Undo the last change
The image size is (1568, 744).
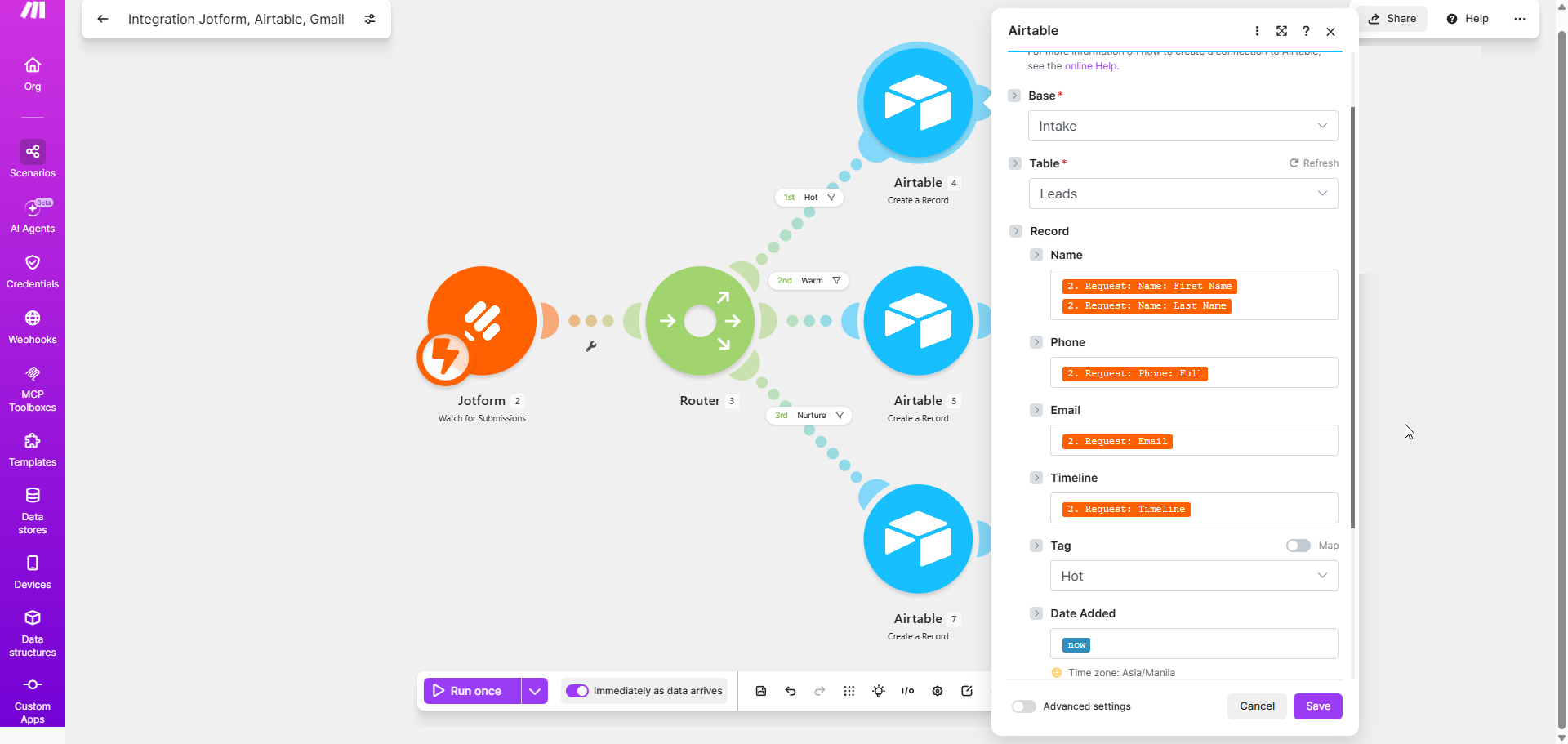click(x=791, y=691)
